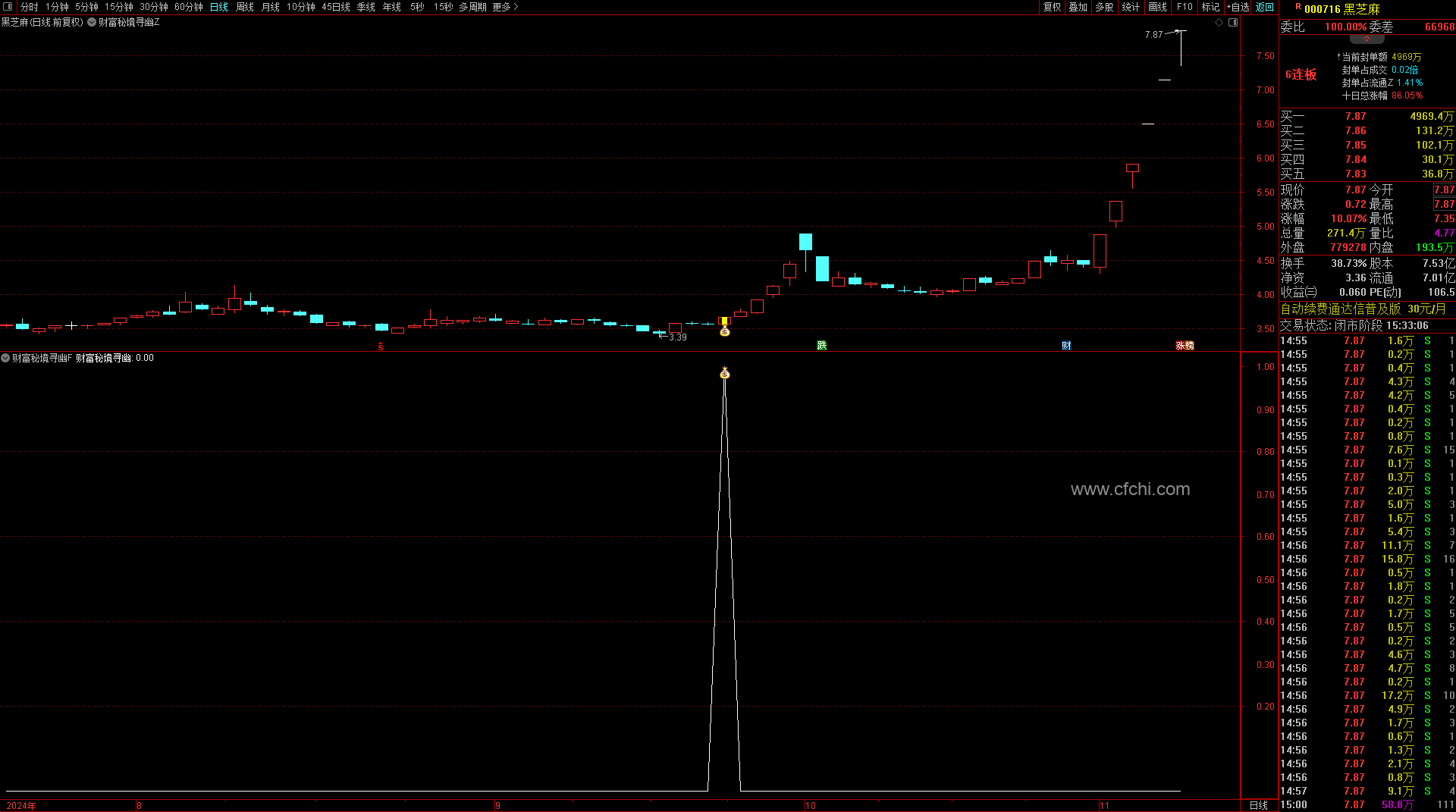Screen dimensions: 1456x812
Task: Click the 复权 button
Action: pyautogui.click(x=1052, y=7)
